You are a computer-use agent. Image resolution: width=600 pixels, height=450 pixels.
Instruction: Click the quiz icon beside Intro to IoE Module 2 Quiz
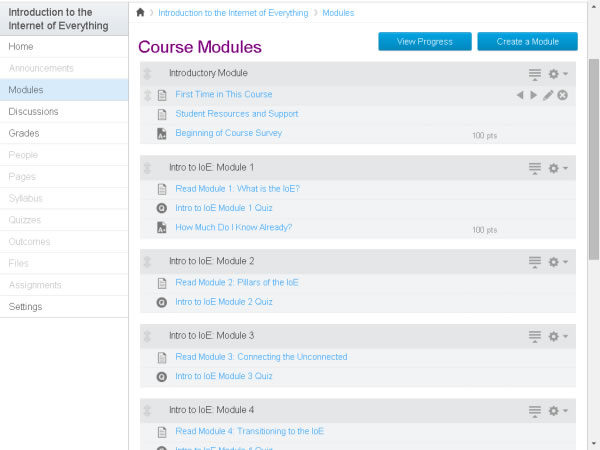[x=162, y=302]
